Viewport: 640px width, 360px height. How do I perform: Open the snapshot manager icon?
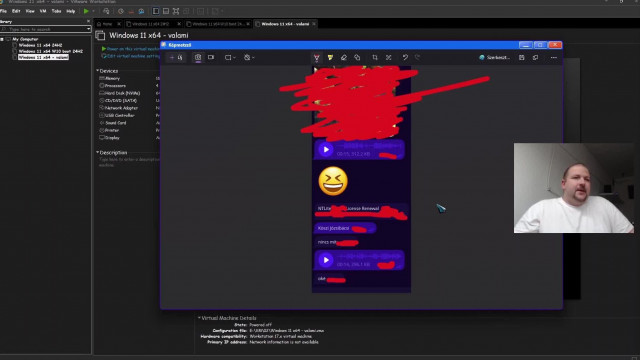[x=141, y=11]
